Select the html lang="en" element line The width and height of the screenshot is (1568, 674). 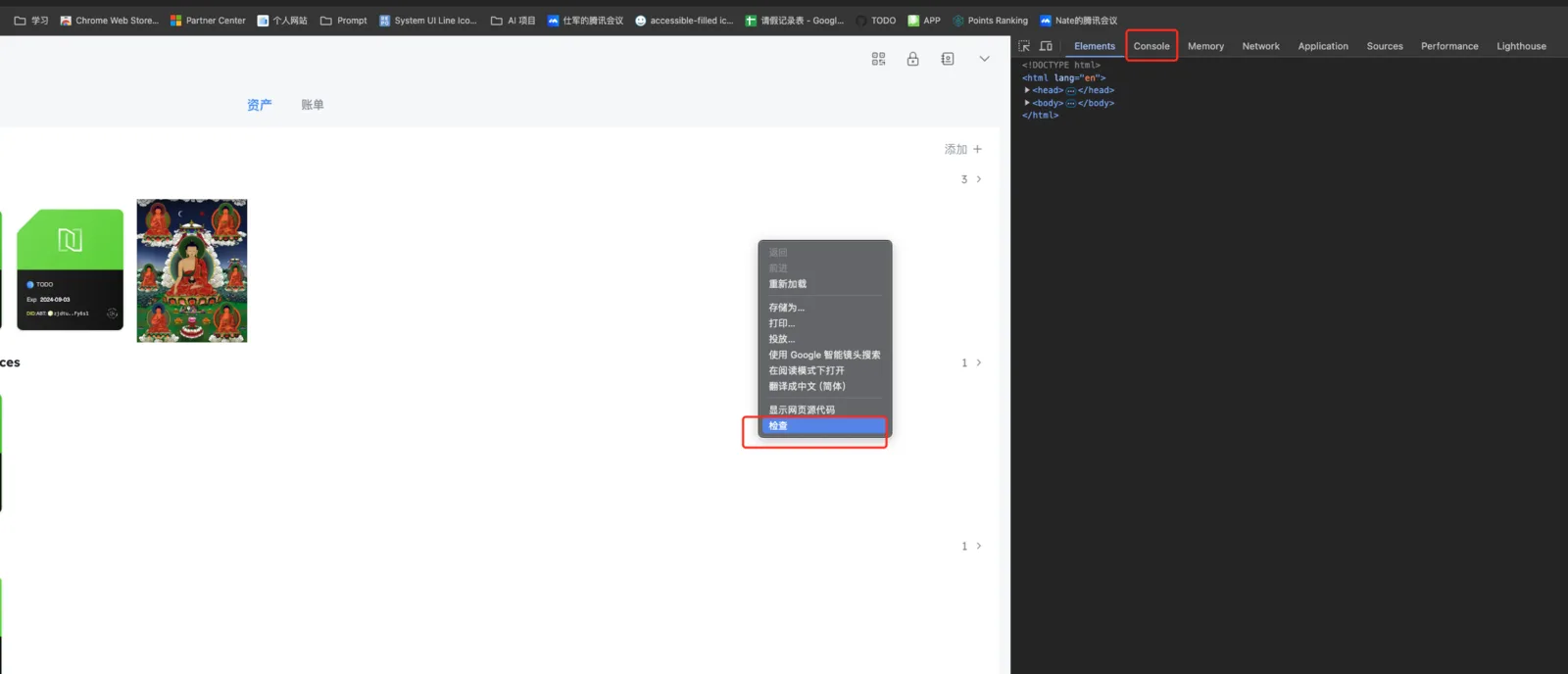pyautogui.click(x=1064, y=77)
